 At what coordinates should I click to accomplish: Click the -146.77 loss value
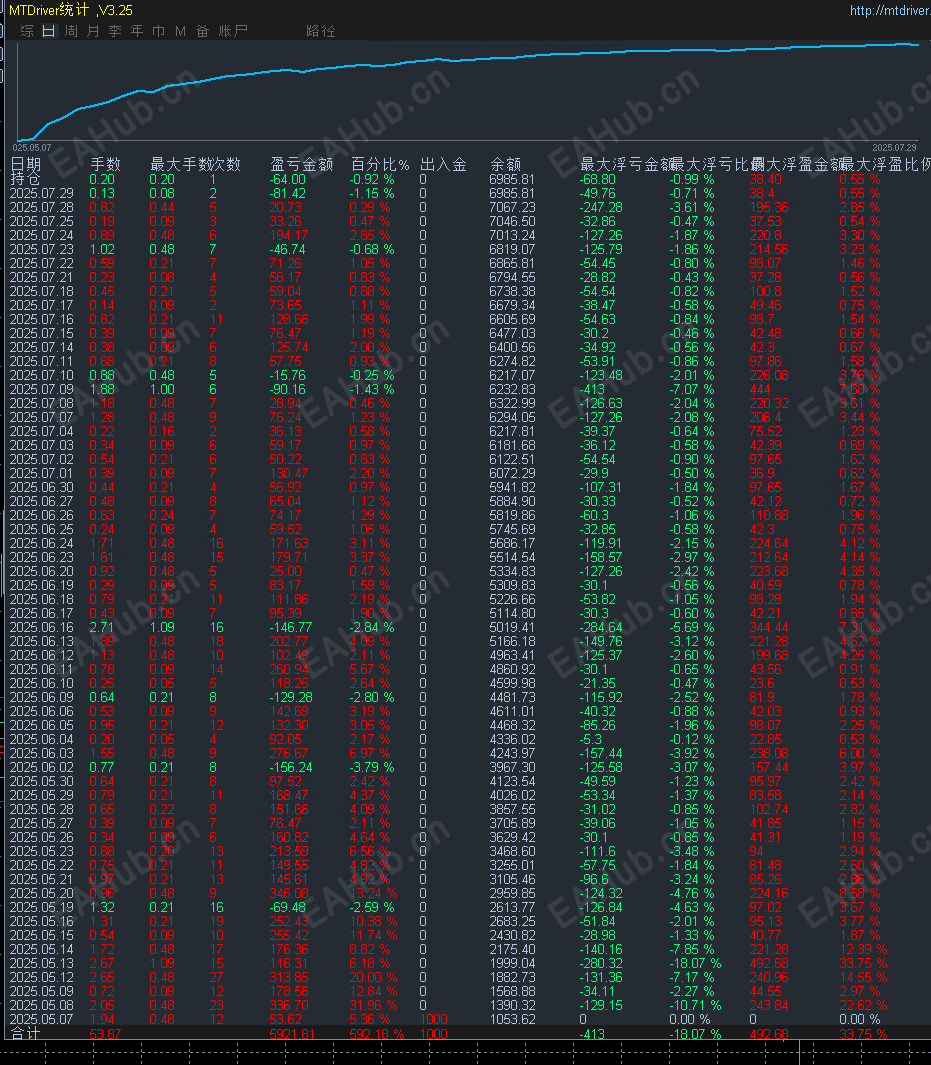coord(291,627)
